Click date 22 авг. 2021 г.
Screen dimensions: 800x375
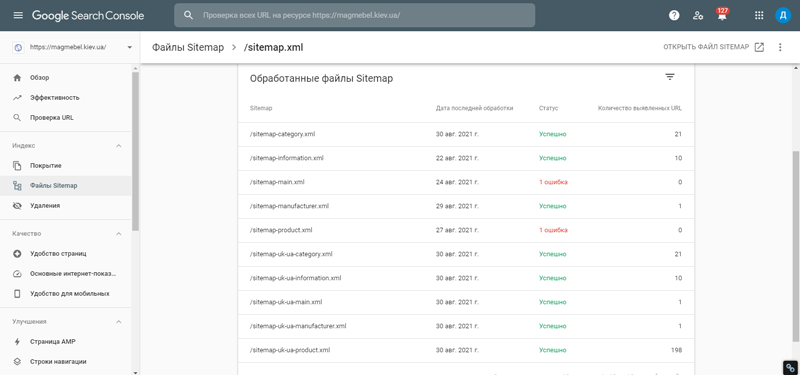click(457, 158)
